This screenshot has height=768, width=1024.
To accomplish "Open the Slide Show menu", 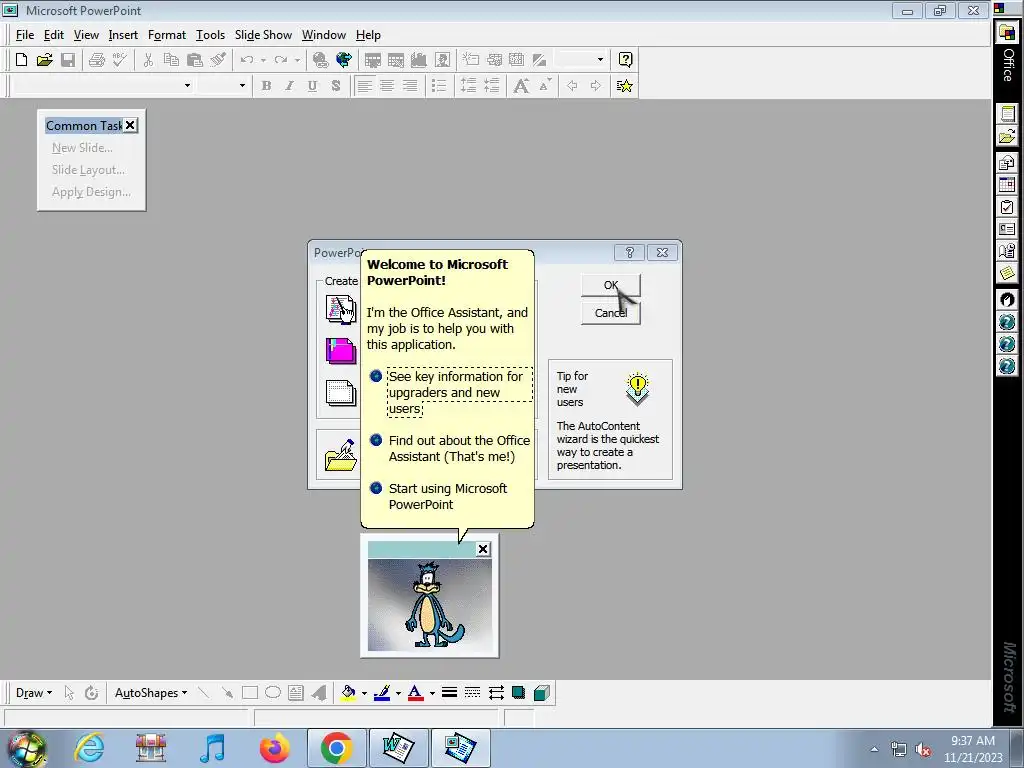I will pyautogui.click(x=263, y=35).
